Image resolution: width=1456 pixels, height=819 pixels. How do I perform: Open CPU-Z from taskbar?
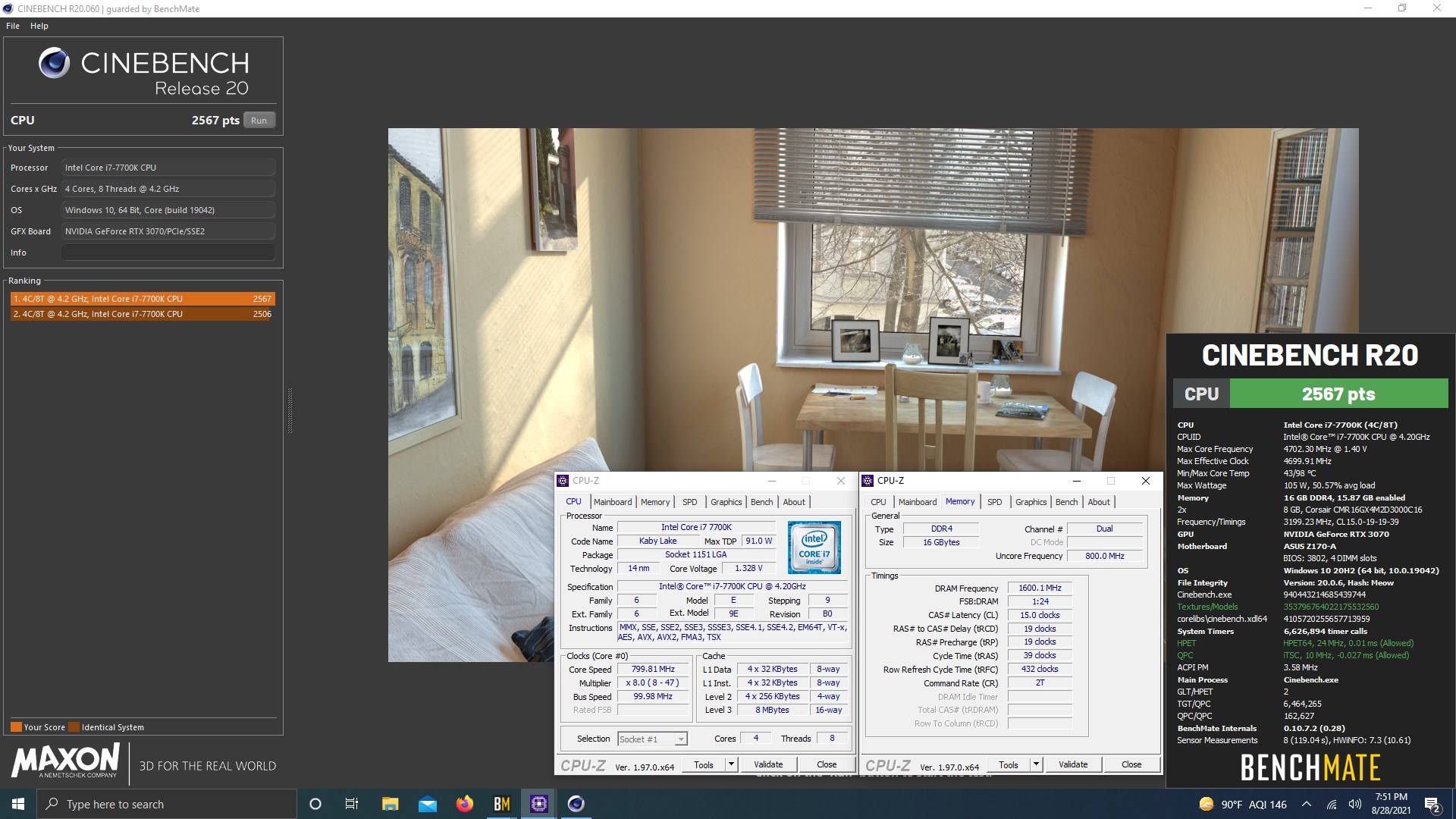pyautogui.click(x=538, y=804)
